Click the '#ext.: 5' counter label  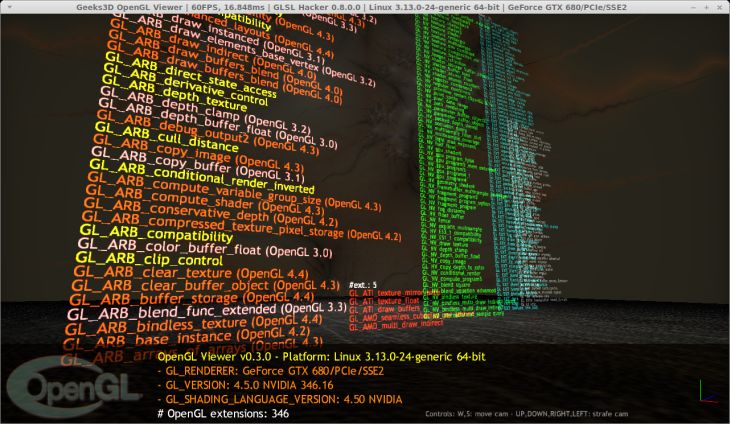point(363,285)
